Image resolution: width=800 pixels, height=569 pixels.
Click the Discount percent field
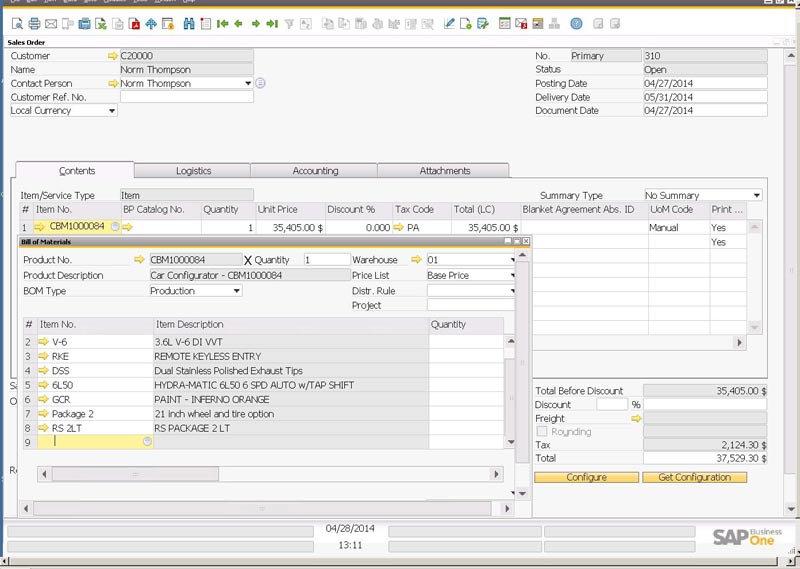(612, 405)
